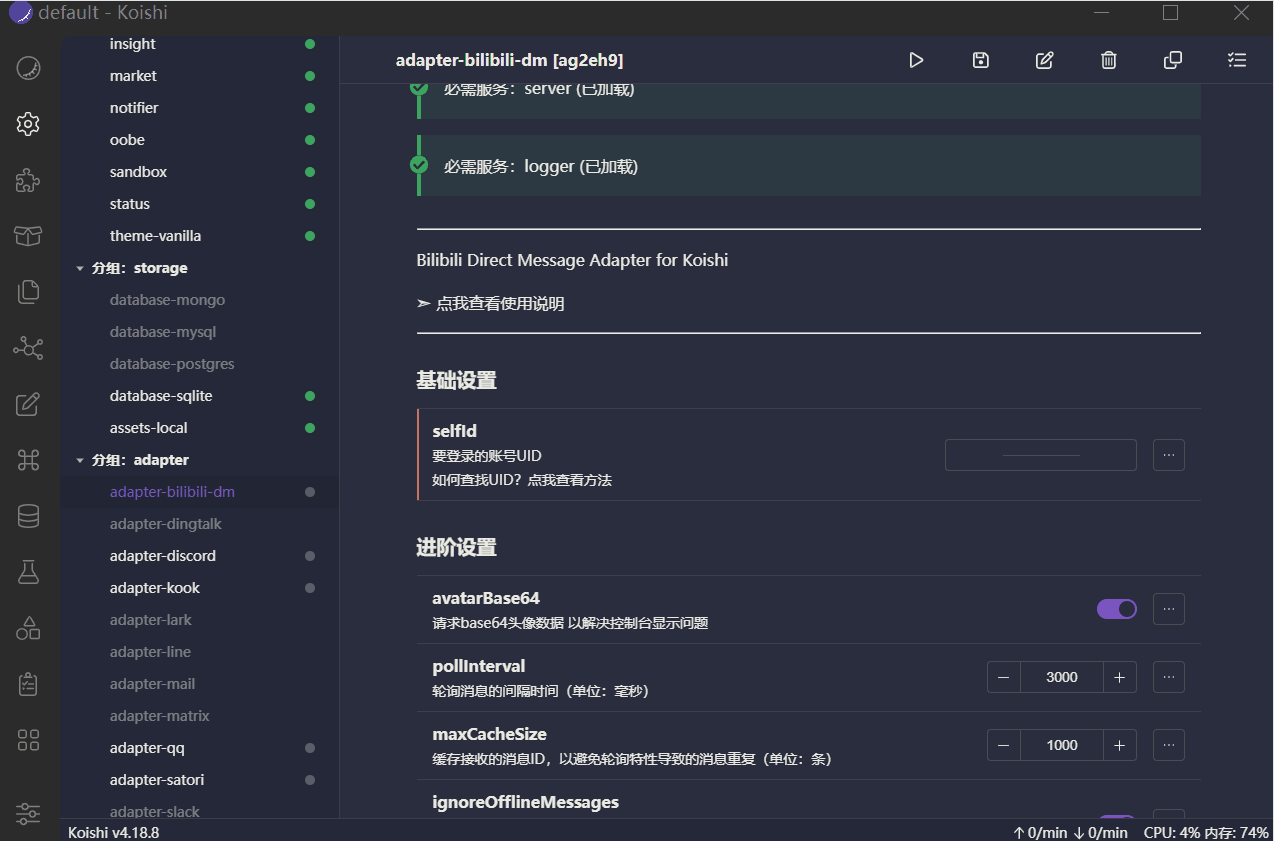Decrease pollInterval with the minus button
The image size is (1274, 841).
click(x=1003, y=677)
